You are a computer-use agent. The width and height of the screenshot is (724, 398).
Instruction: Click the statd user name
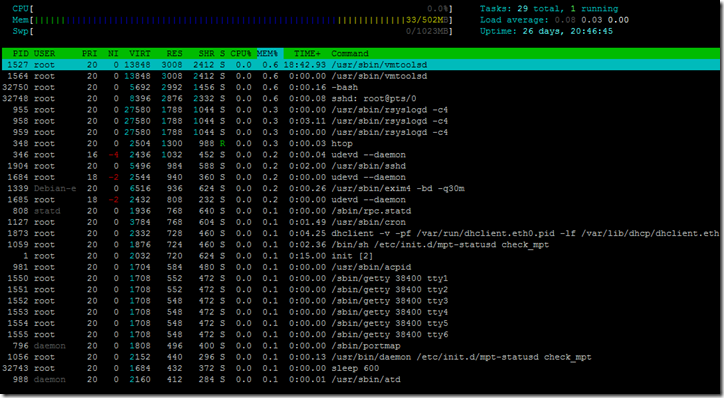(47, 211)
